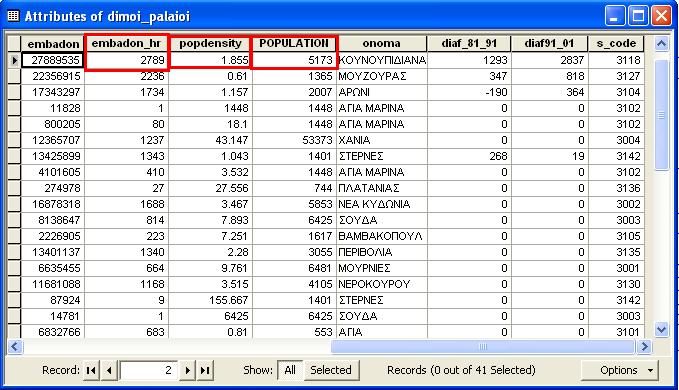Screen dimensions: 679x390
Task: Click popdensity value 1.855
Action: [x=210, y=60]
